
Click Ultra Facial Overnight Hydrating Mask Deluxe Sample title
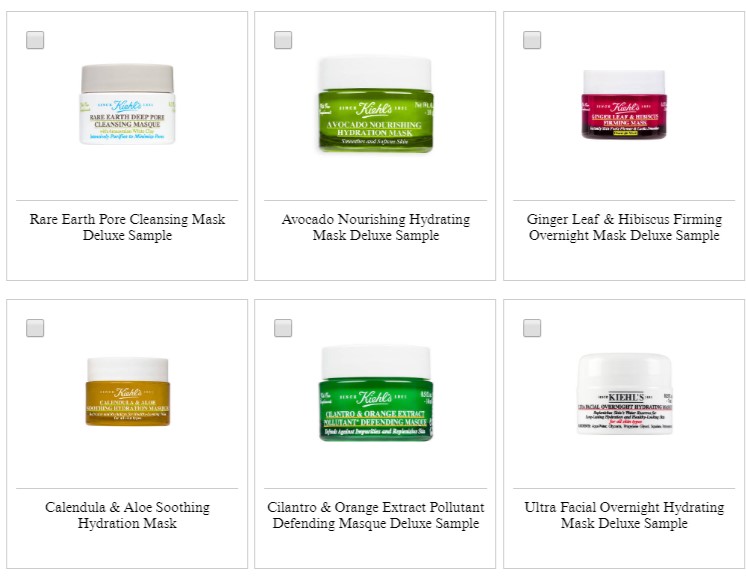[624, 515]
